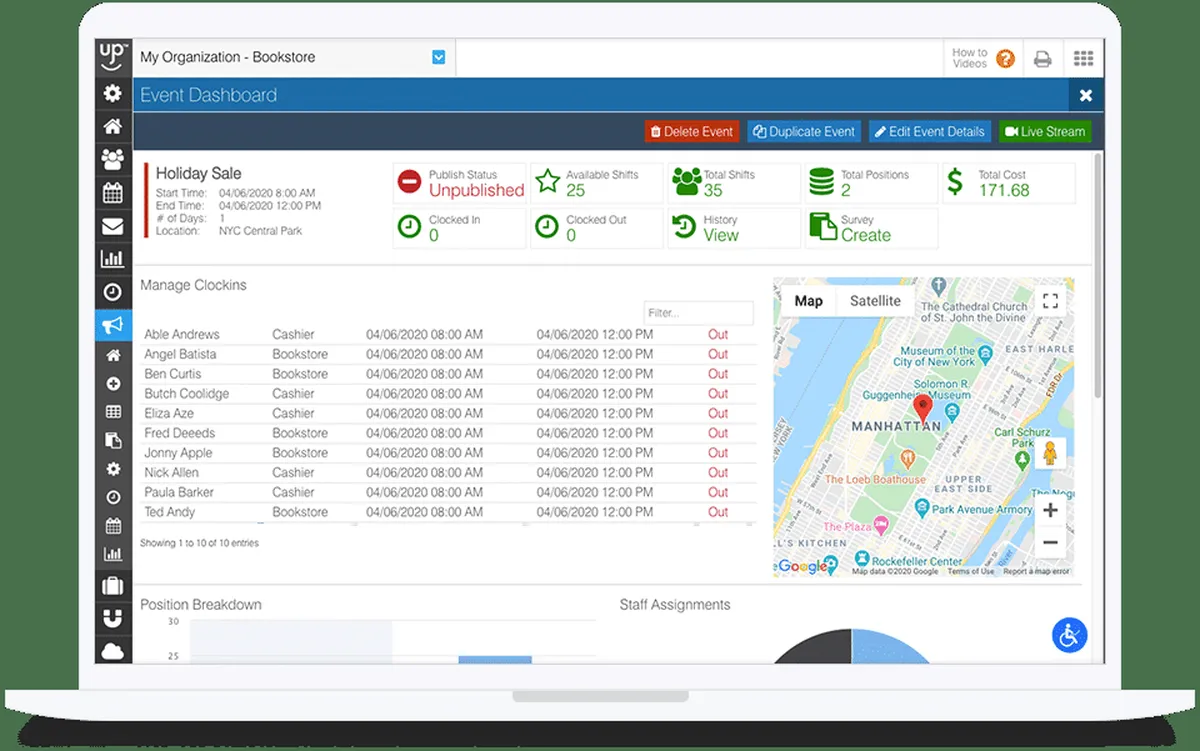Open the accessibility wheelchair icon

1069,635
